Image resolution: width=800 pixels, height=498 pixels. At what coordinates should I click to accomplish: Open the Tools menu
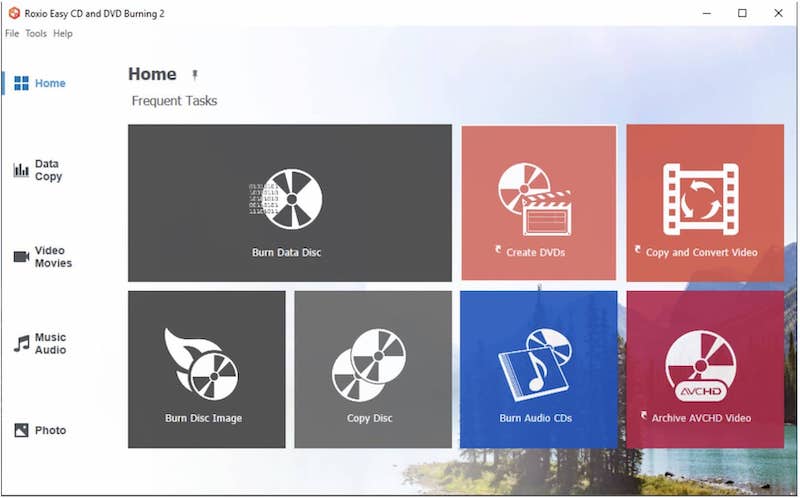tap(36, 34)
